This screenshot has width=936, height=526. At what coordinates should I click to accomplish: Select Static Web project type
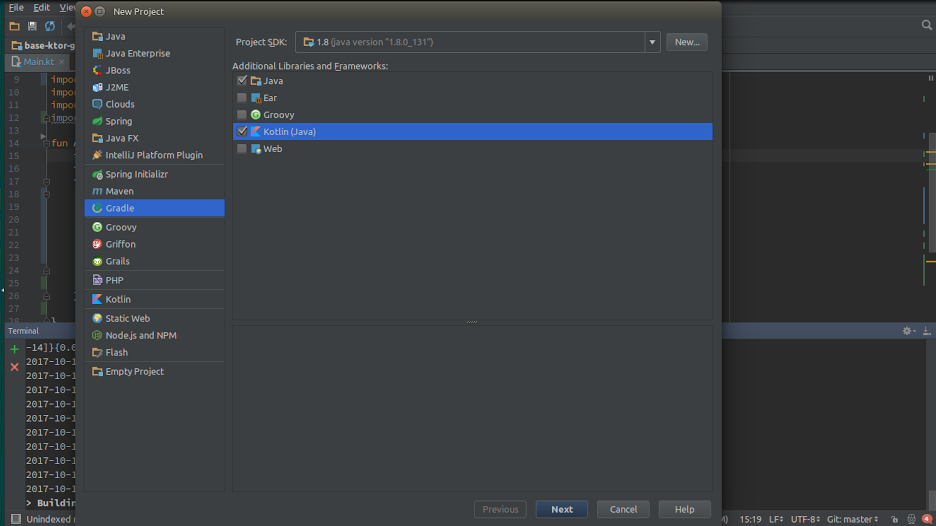click(155, 319)
